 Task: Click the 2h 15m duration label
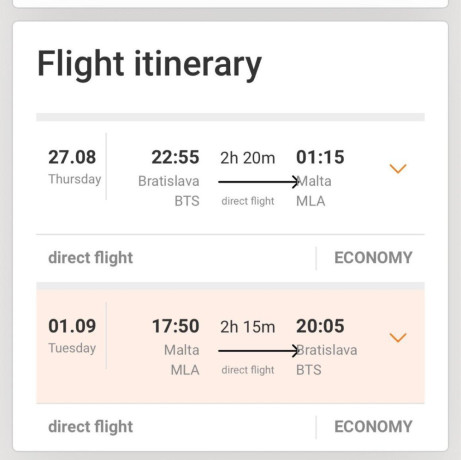coord(247,327)
